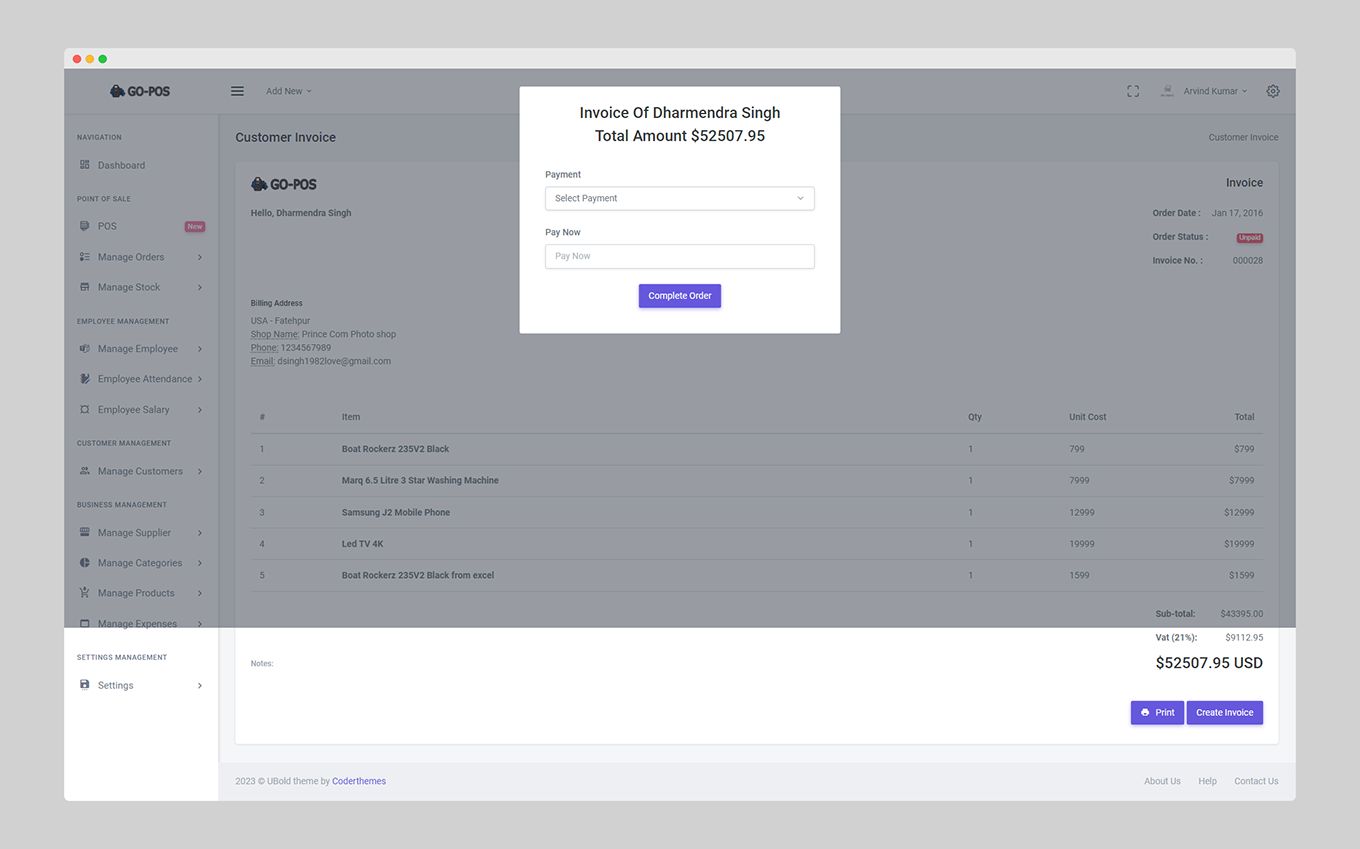This screenshot has height=849, width=1360.
Task: Open fullscreen mode from the top bar
Action: (1132, 90)
